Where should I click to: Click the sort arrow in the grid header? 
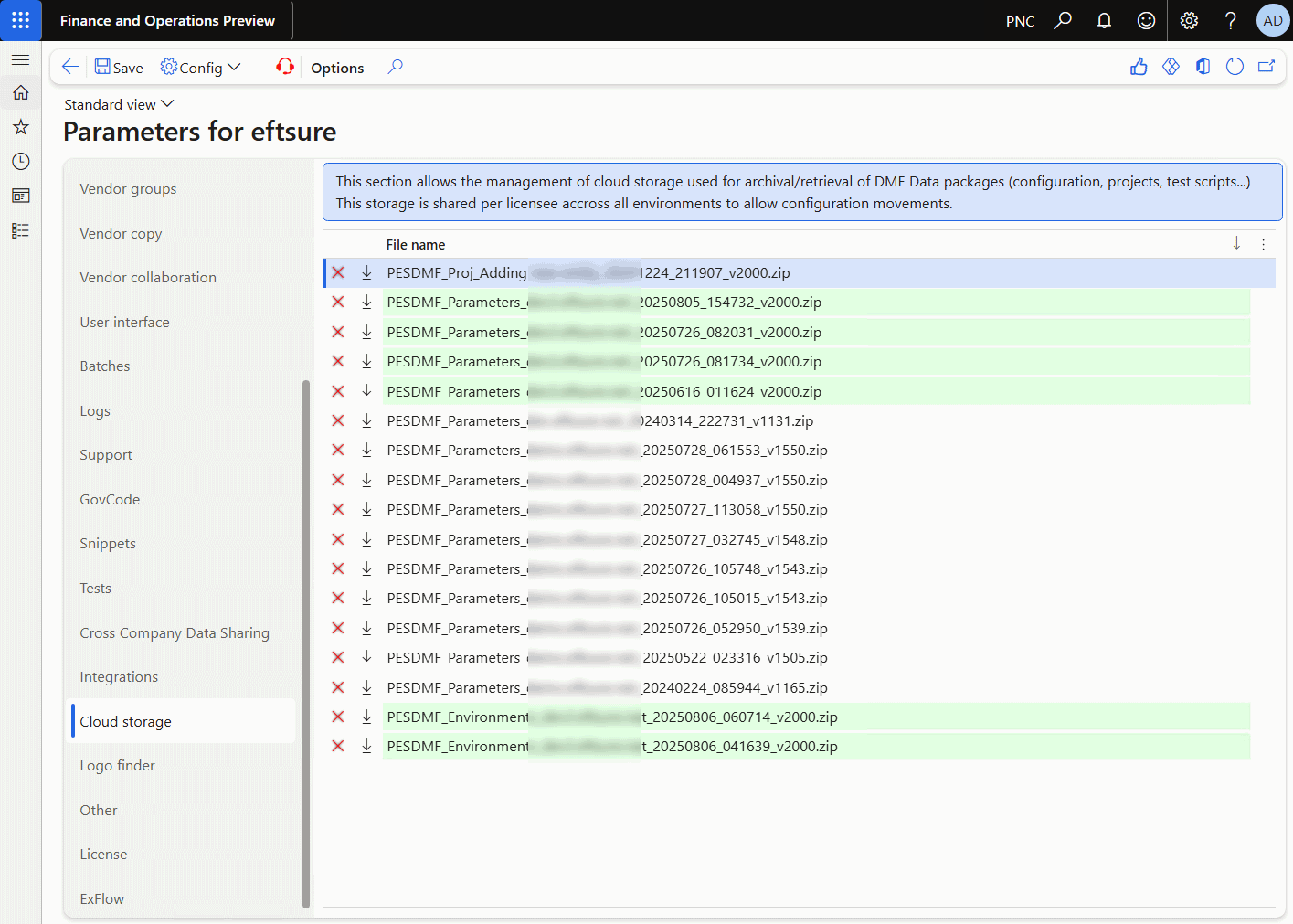pos(1236,243)
